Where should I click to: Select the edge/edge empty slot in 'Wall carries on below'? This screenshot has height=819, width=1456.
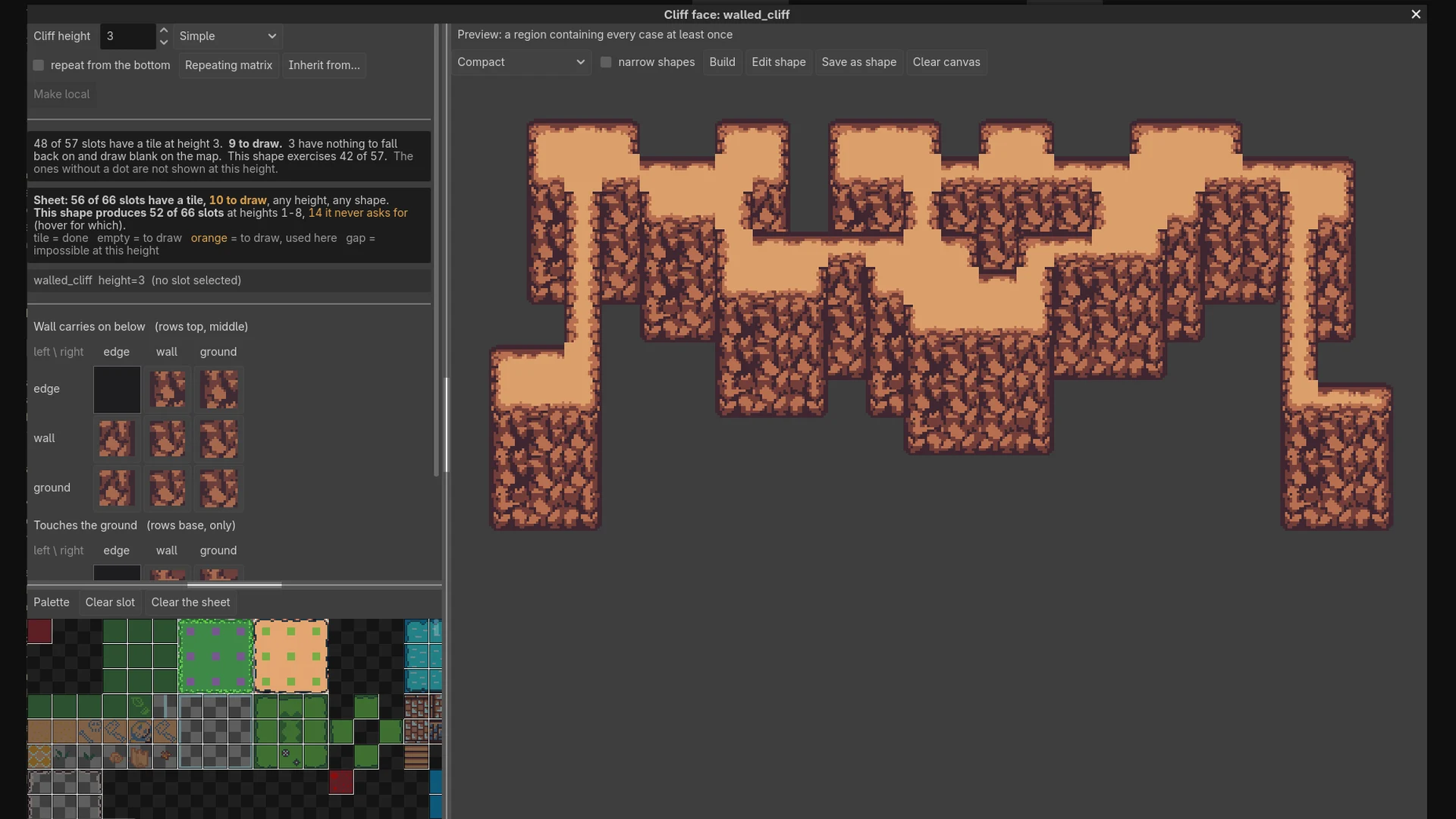[x=117, y=390]
